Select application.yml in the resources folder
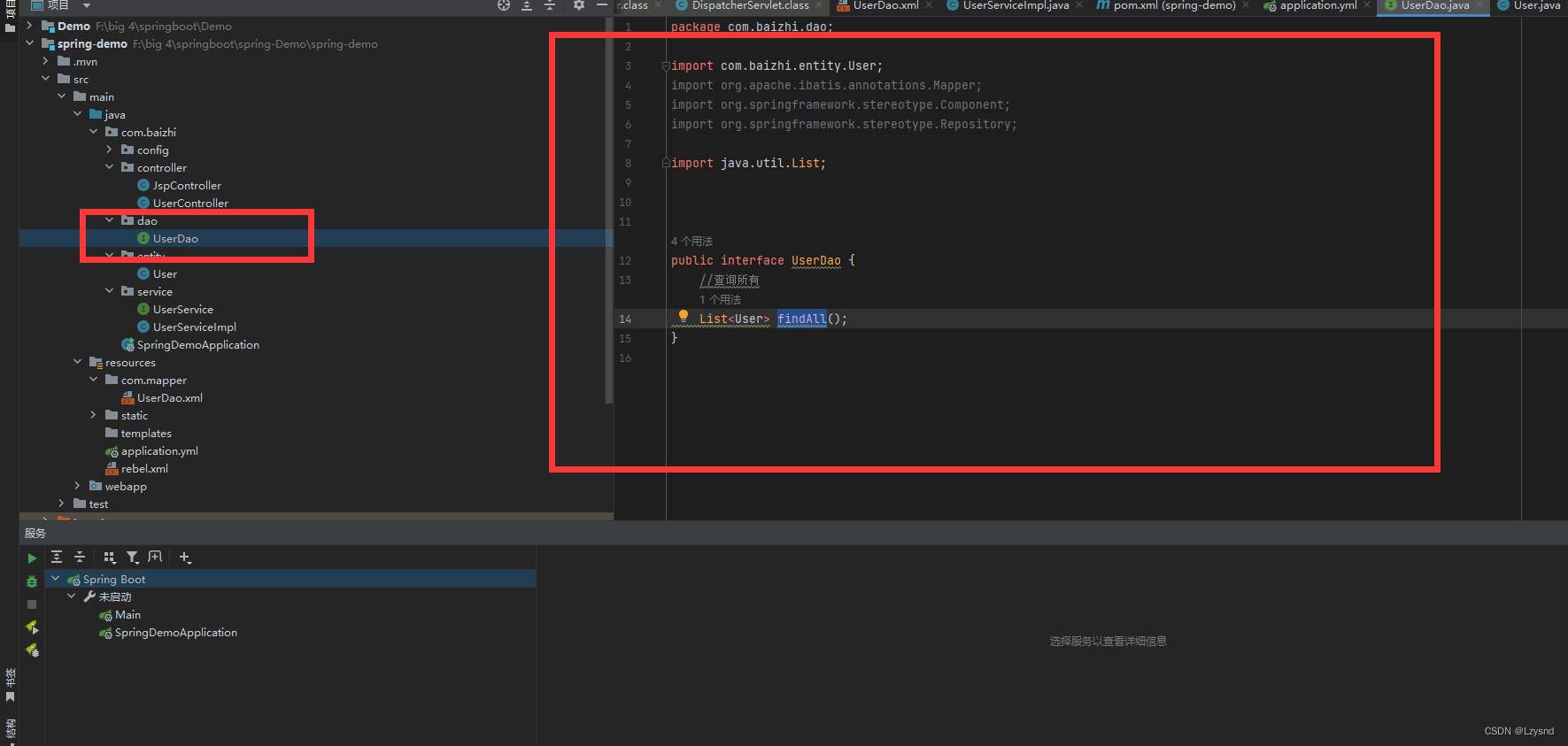 [x=158, y=451]
